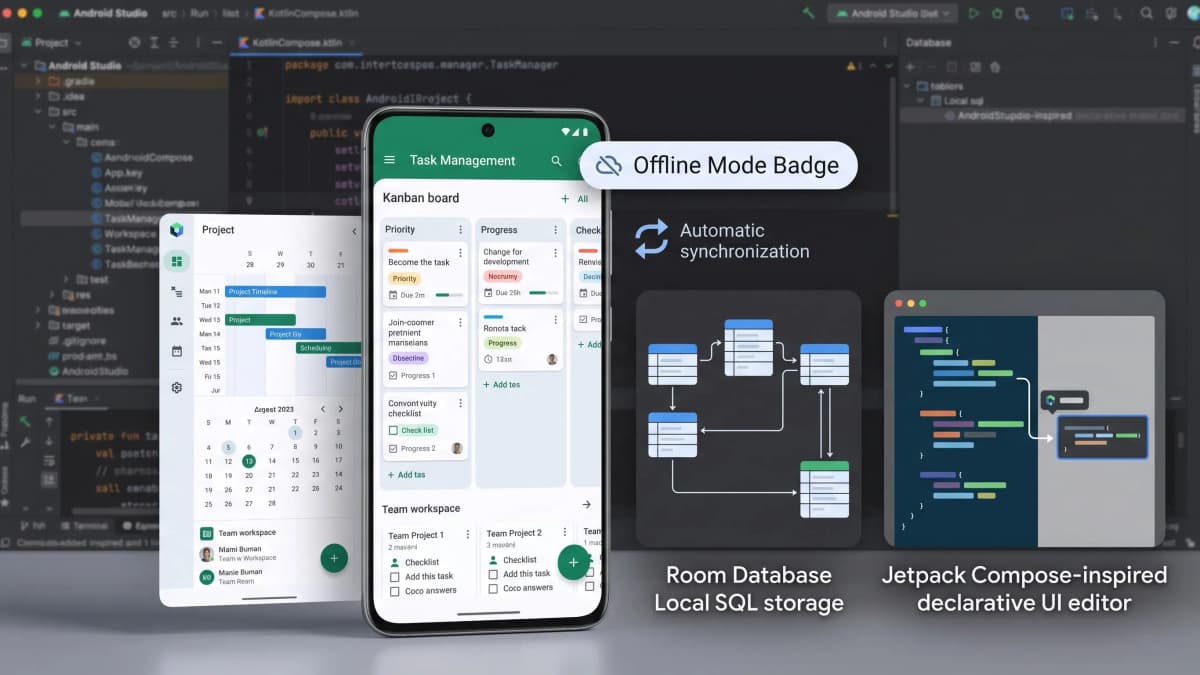The width and height of the screenshot is (1200, 675).
Task: Tick the 'Check list' checkbox in the Convontvuity card
Action: (x=393, y=430)
